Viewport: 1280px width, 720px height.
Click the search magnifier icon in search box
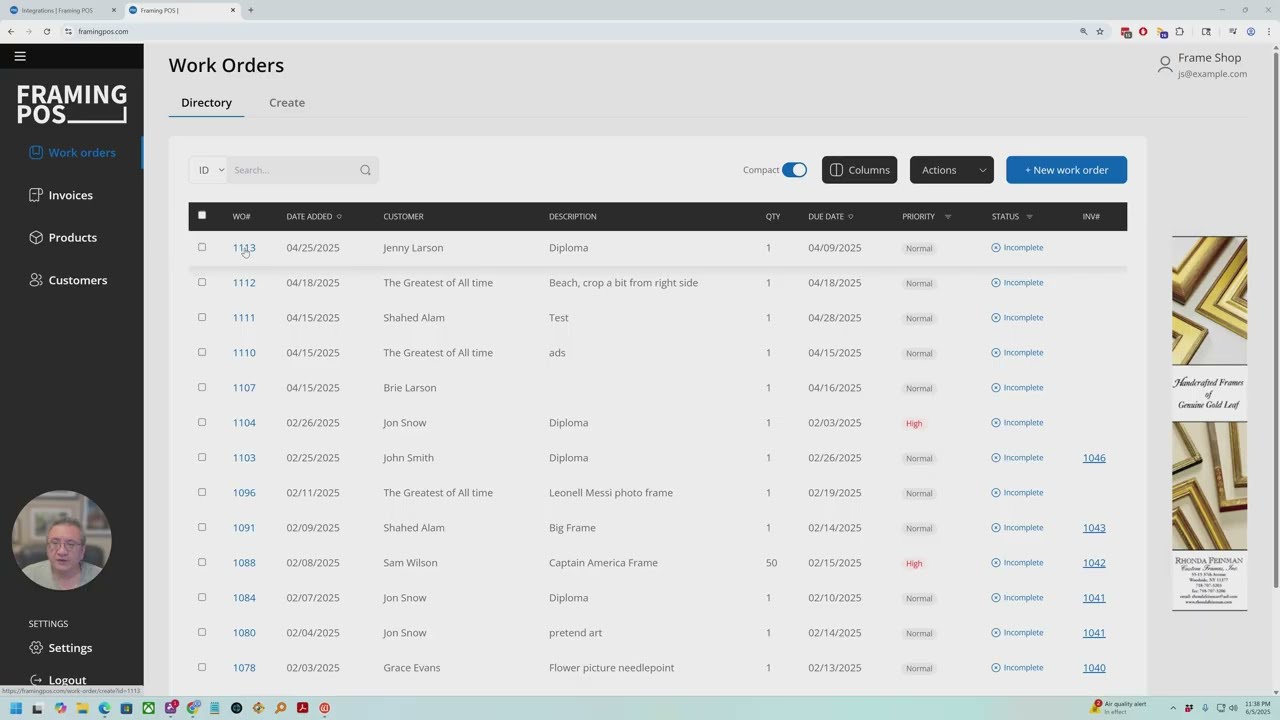[x=365, y=170]
